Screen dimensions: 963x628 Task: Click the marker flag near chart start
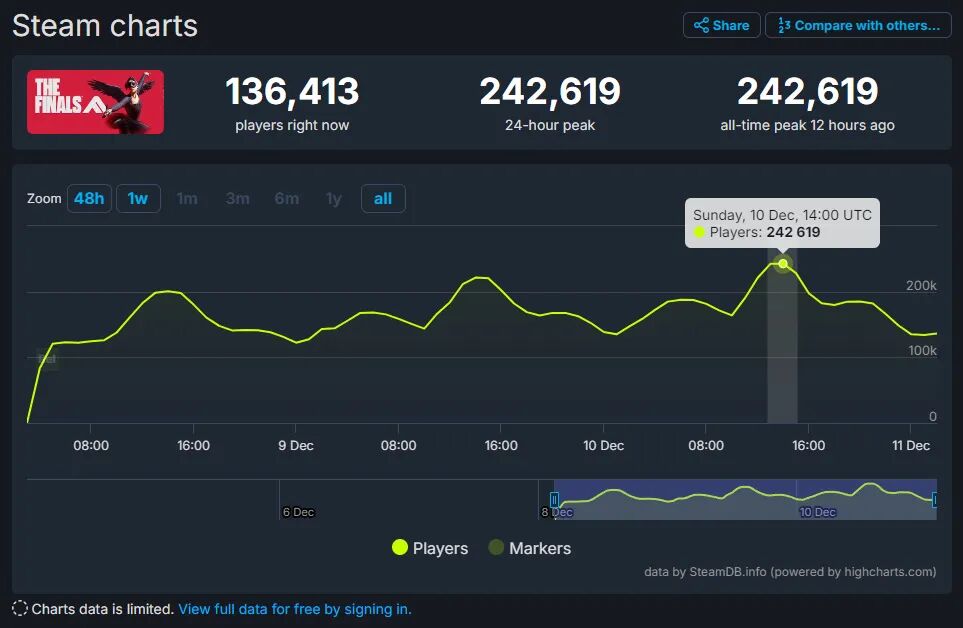(47, 359)
